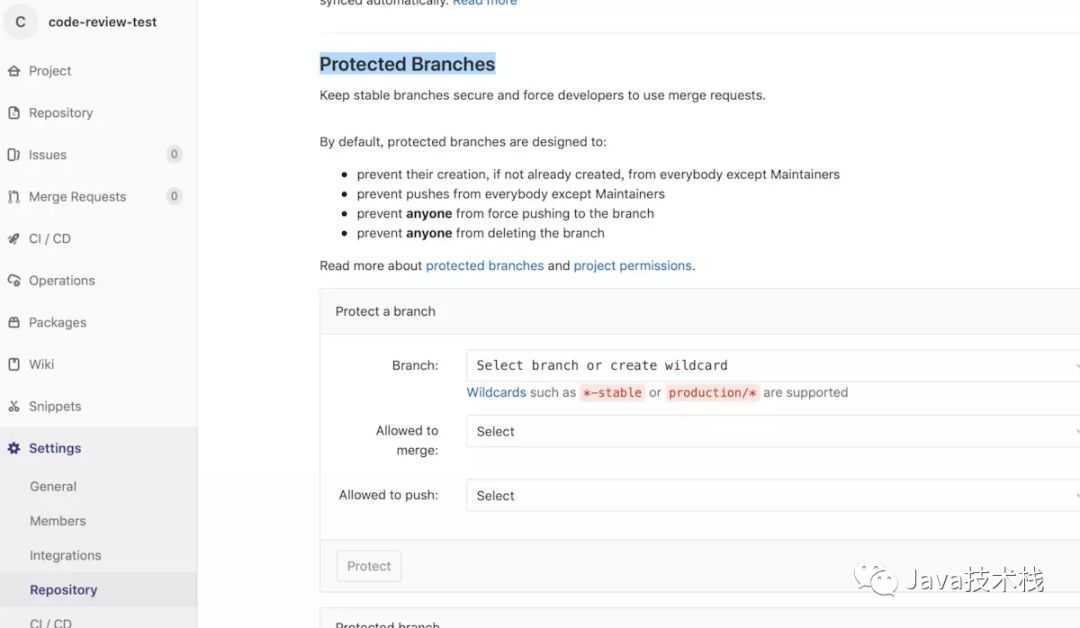Click the Project home icon in sidebar
Viewport: 1080px width, 628px height.
click(14, 71)
